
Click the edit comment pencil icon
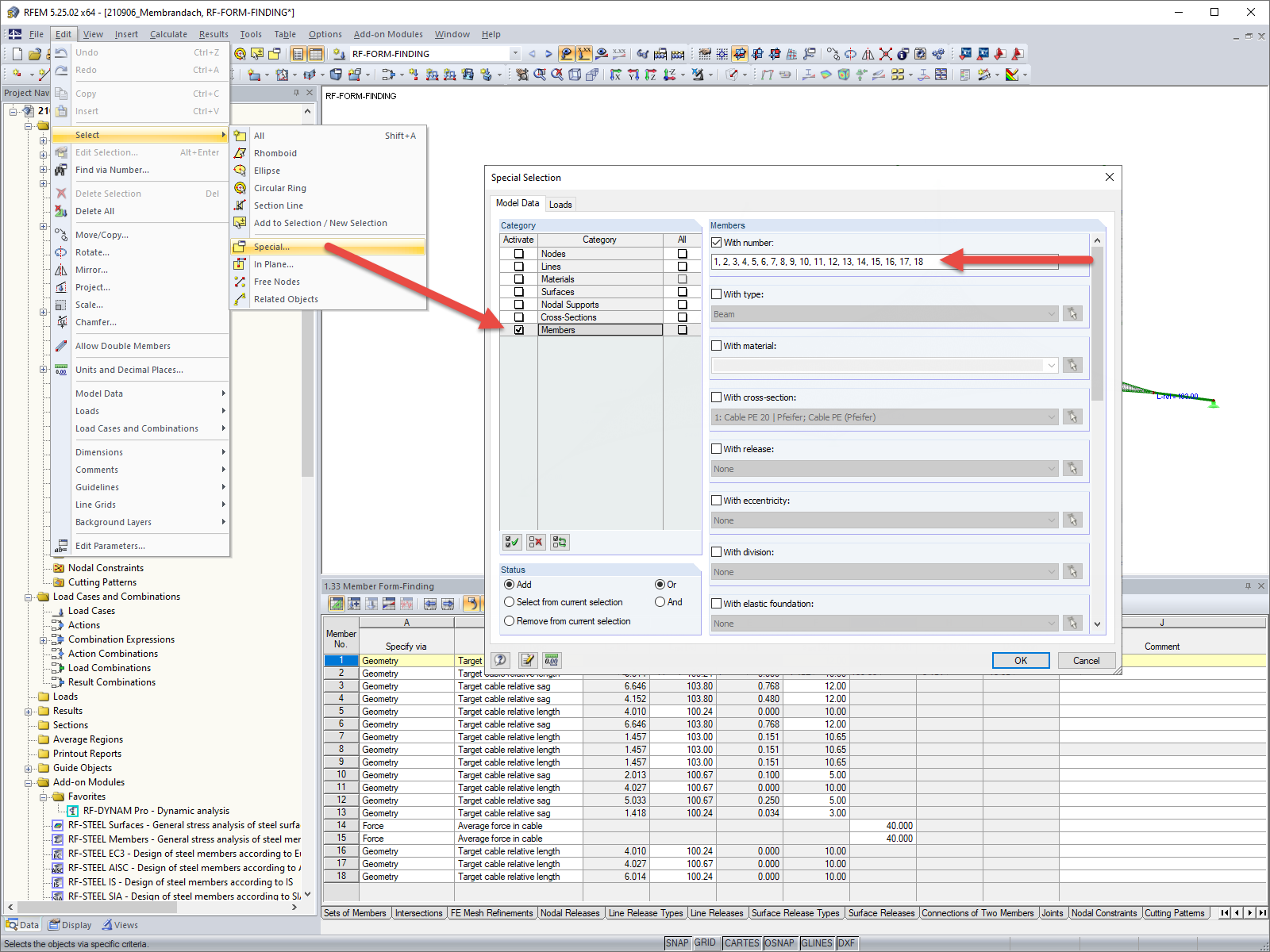pyautogui.click(x=527, y=660)
